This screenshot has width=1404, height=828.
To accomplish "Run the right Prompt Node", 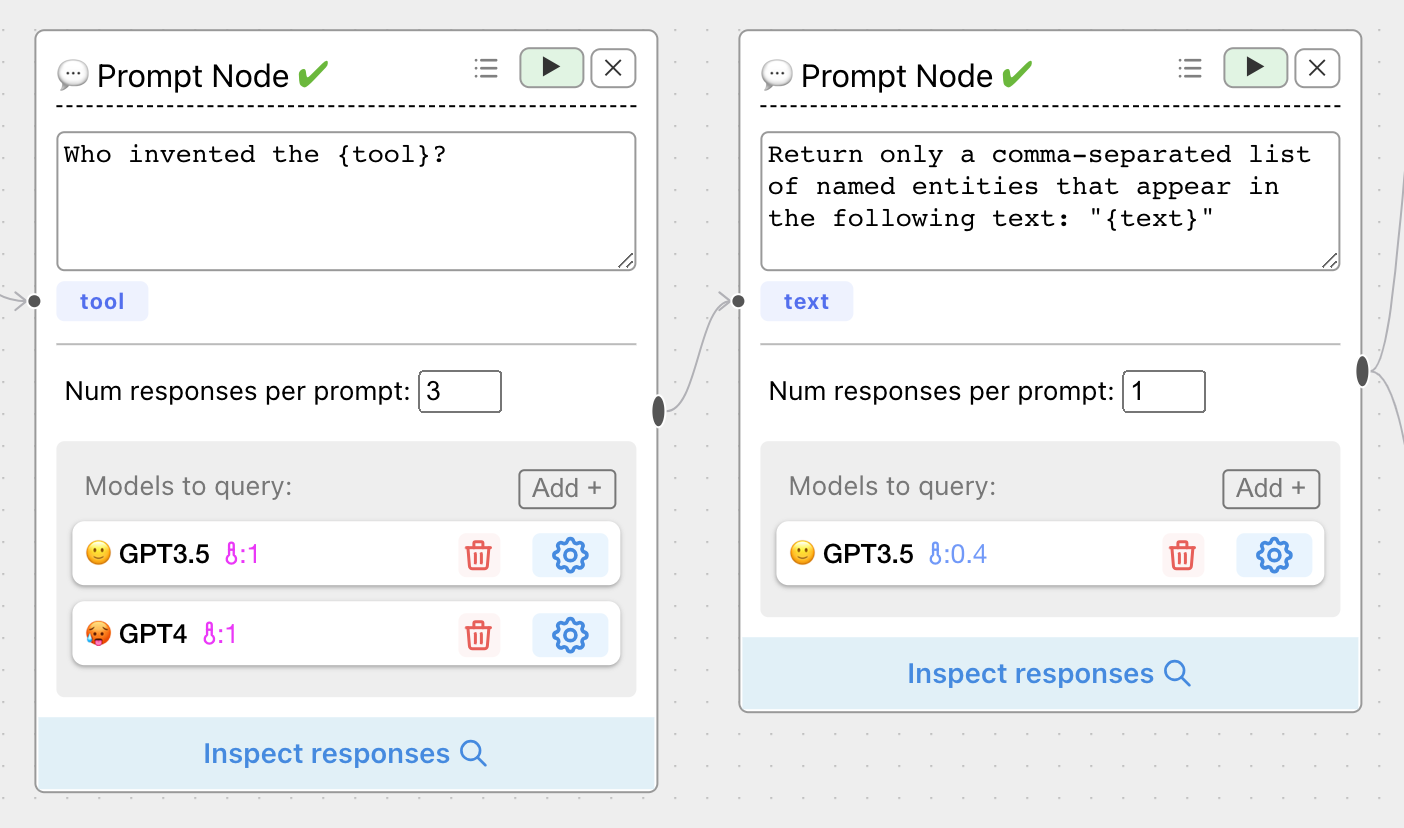I will [x=1255, y=68].
